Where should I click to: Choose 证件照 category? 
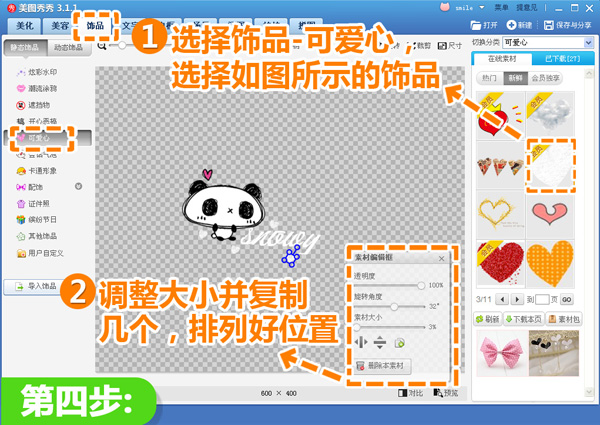pos(33,204)
